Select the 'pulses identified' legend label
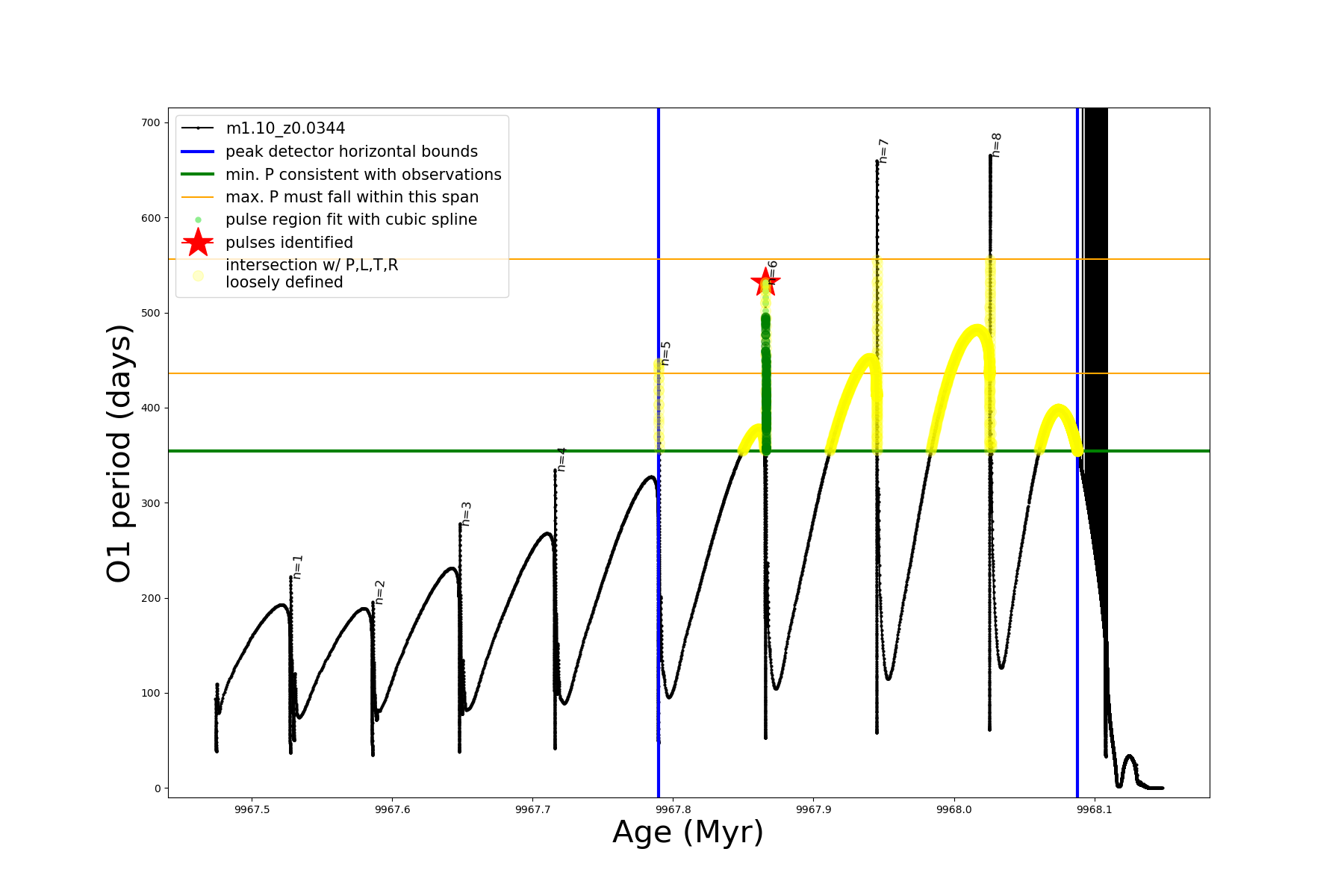This screenshot has height=896, width=1344. [289, 243]
